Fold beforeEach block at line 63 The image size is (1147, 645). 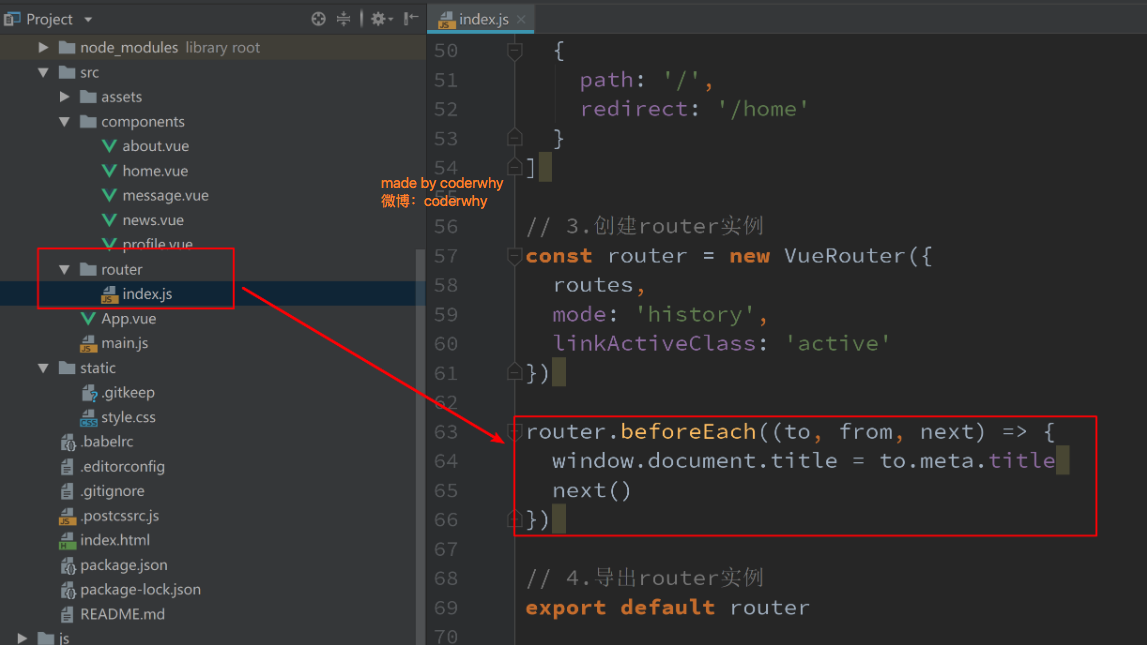(x=515, y=431)
